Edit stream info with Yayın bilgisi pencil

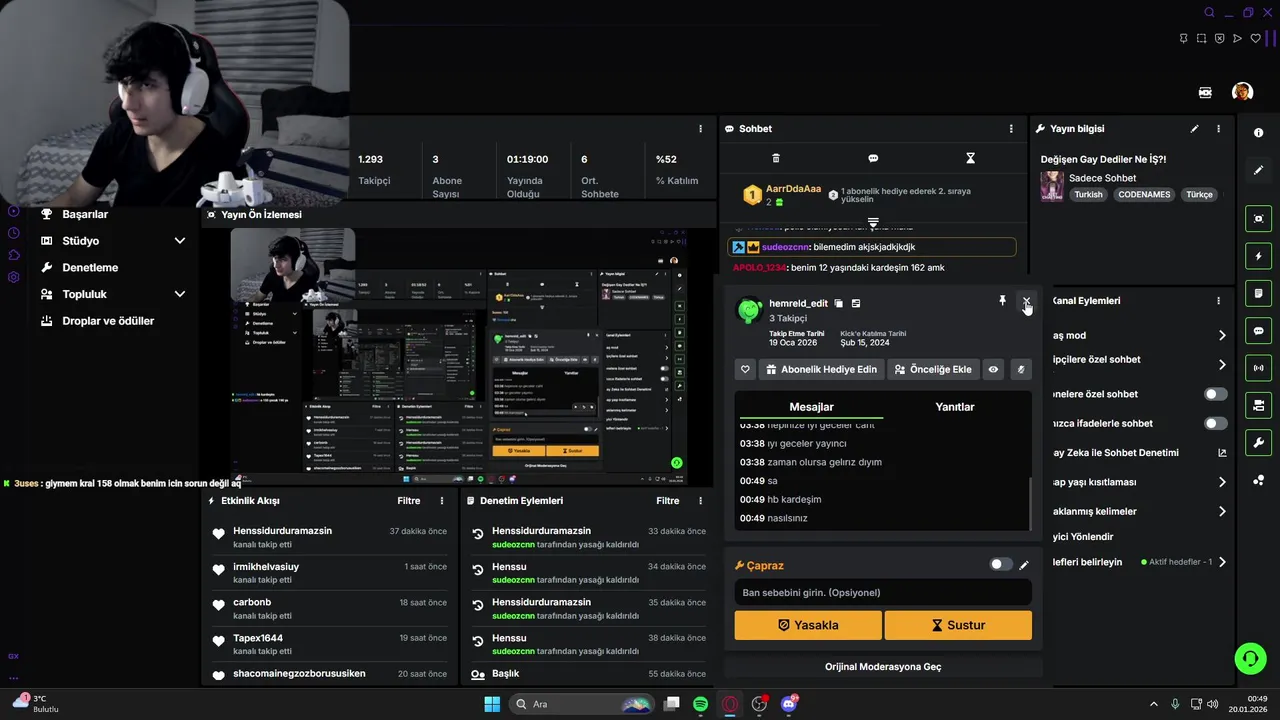1194,129
